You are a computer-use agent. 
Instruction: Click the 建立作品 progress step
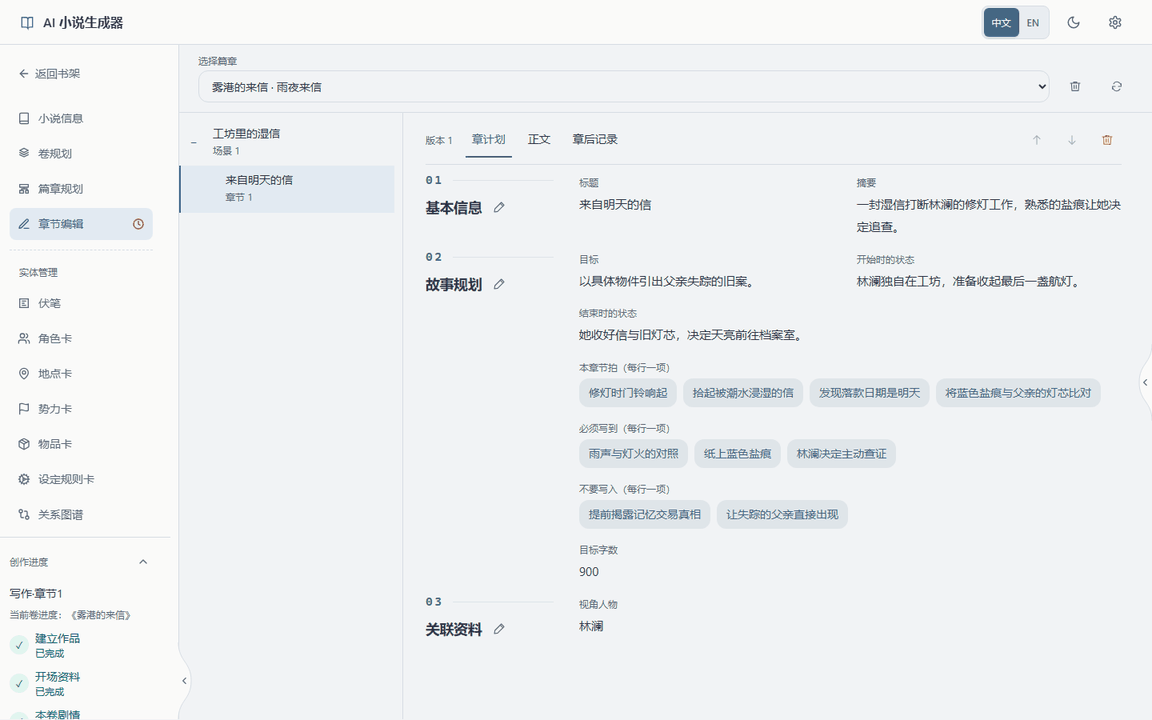tap(57, 646)
